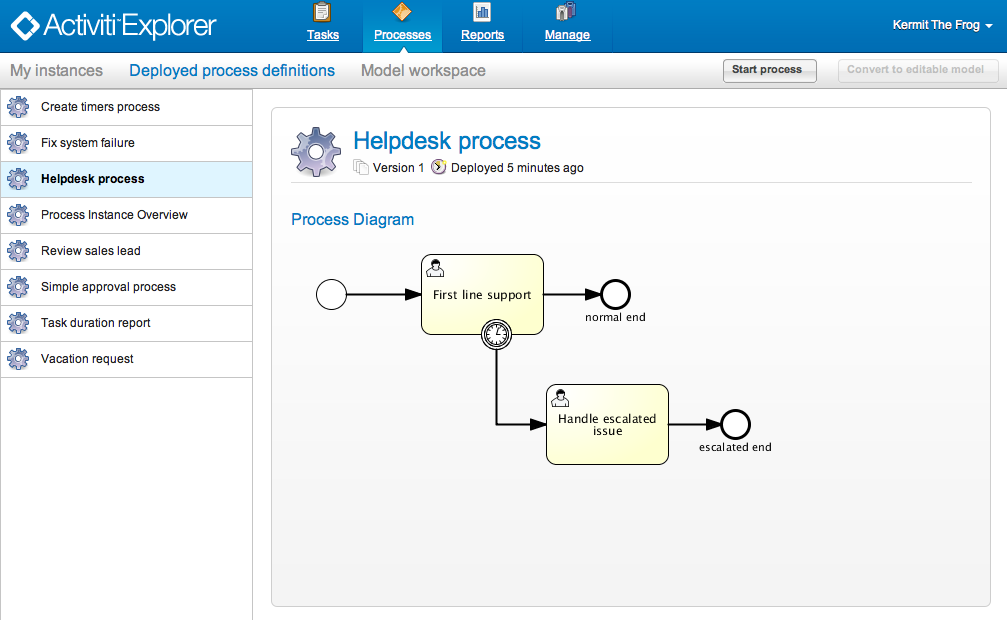Open the Model workspace tab
Screen dimensions: 1007x620
click(x=423, y=70)
